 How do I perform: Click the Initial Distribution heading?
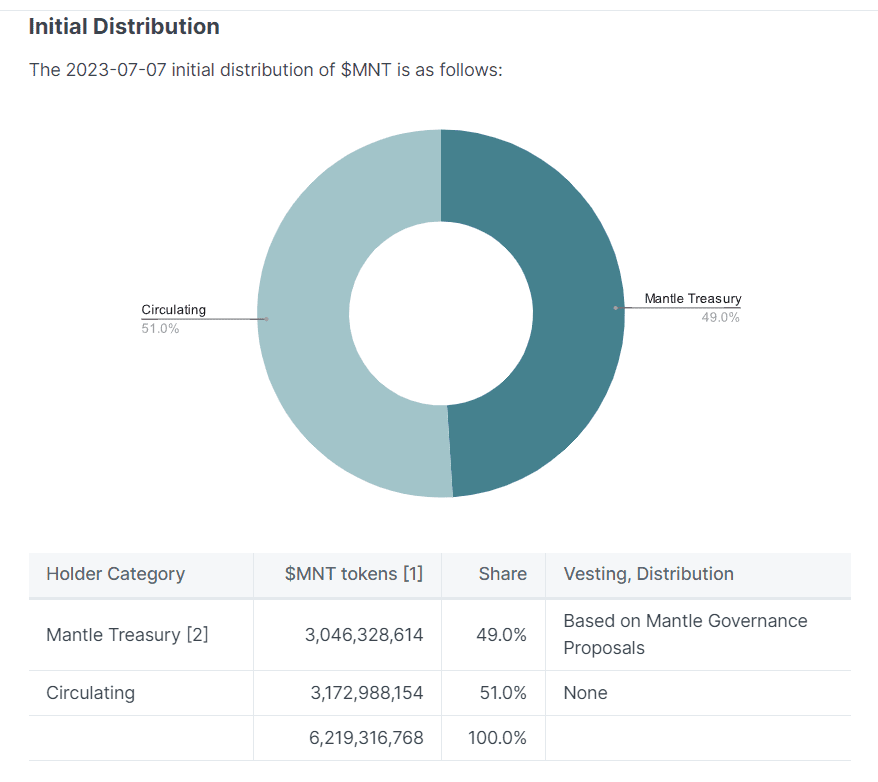(x=124, y=26)
